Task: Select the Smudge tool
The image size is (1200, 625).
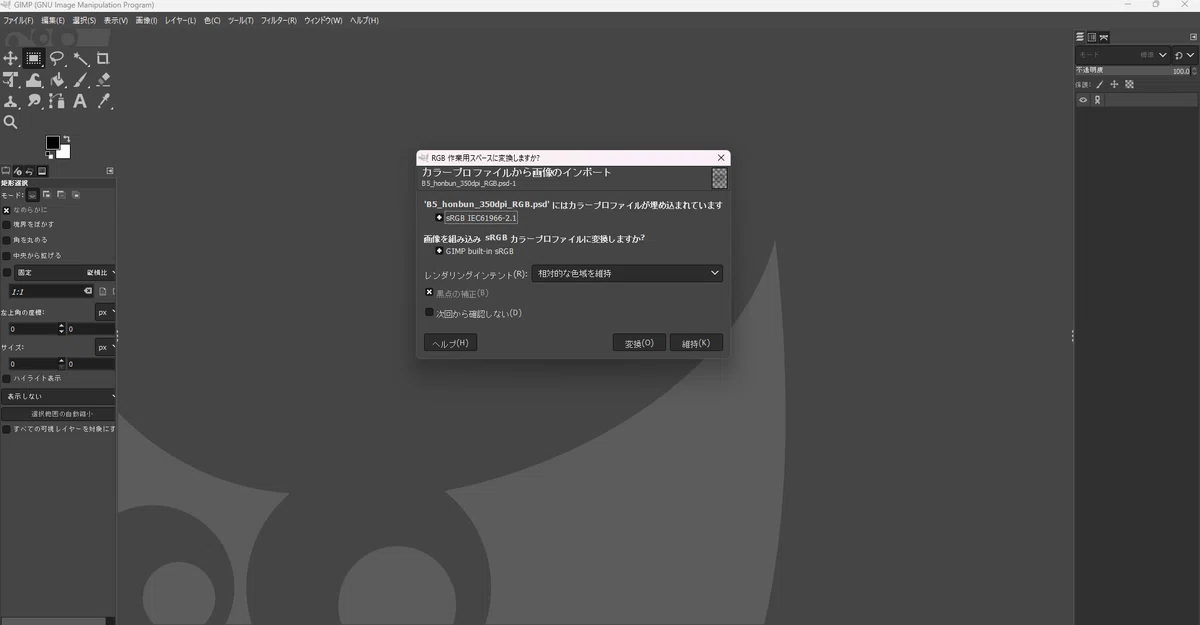Action: coord(33,101)
